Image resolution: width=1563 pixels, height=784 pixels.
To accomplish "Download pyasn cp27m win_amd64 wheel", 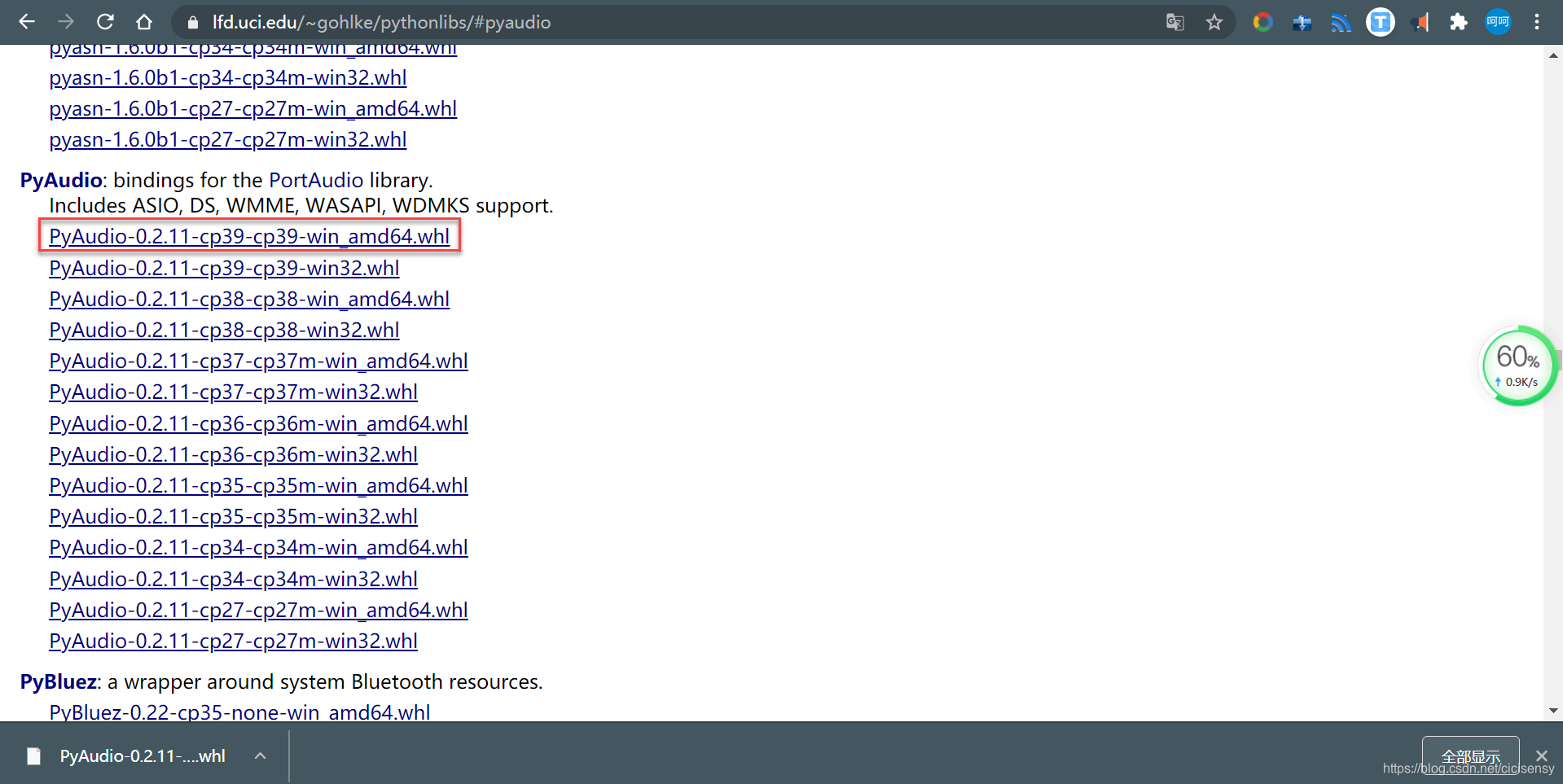I will pos(252,108).
